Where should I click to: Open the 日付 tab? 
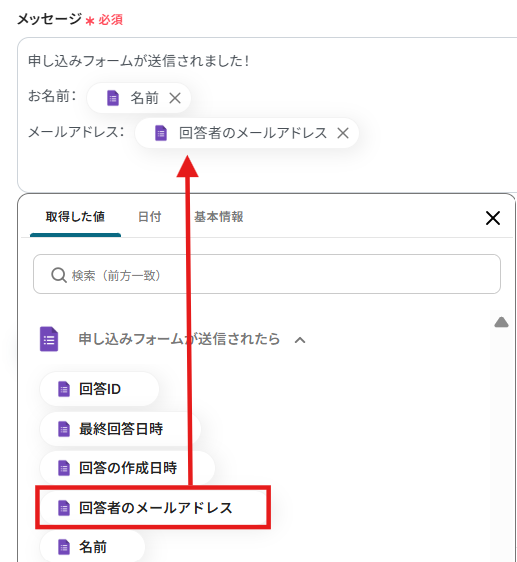pos(150,217)
